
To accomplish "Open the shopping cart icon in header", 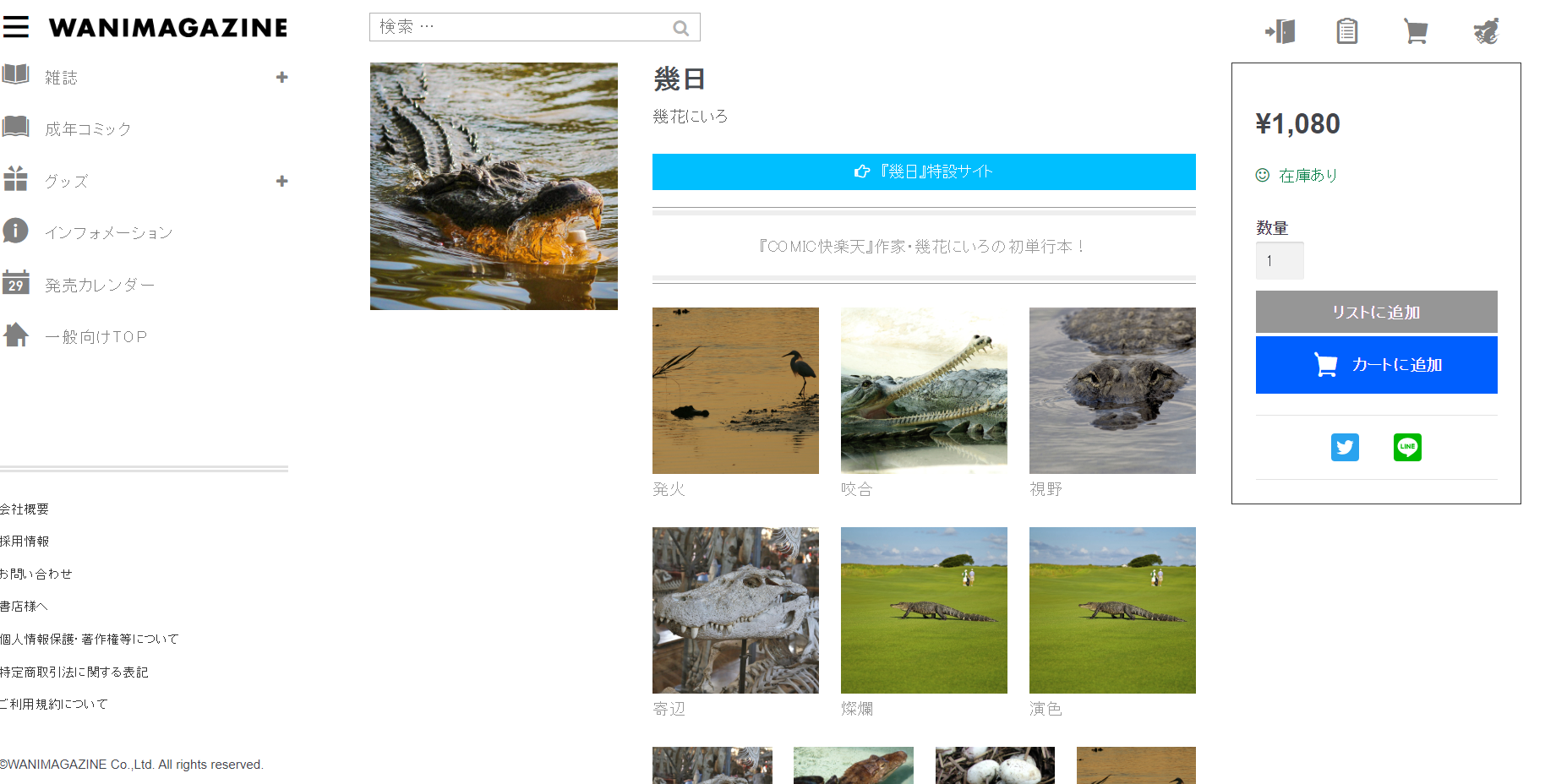I will 1416,31.
